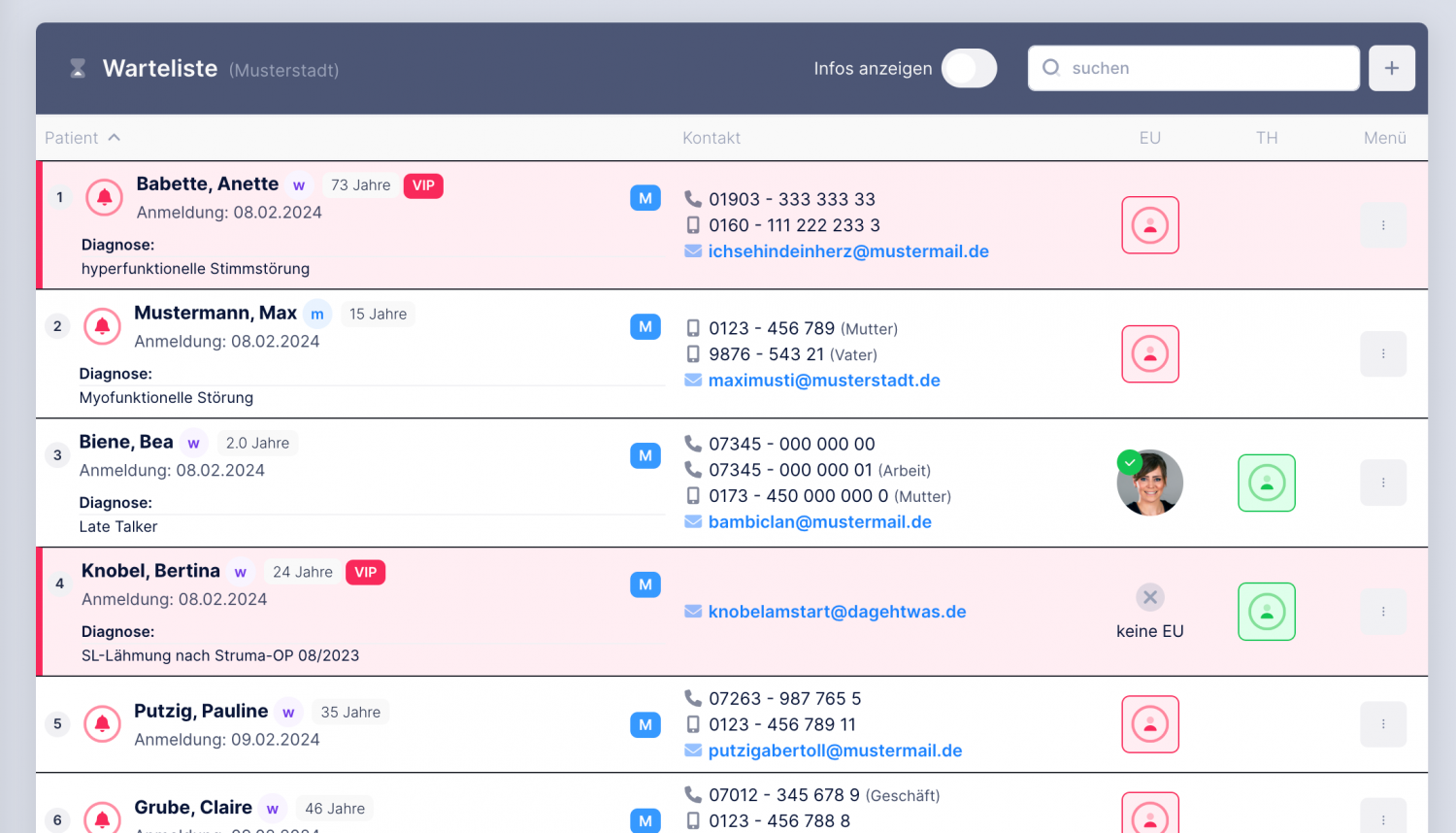Click the blue M badge for Biene, Bea
The width and height of the screenshot is (1456, 833).
[645, 456]
